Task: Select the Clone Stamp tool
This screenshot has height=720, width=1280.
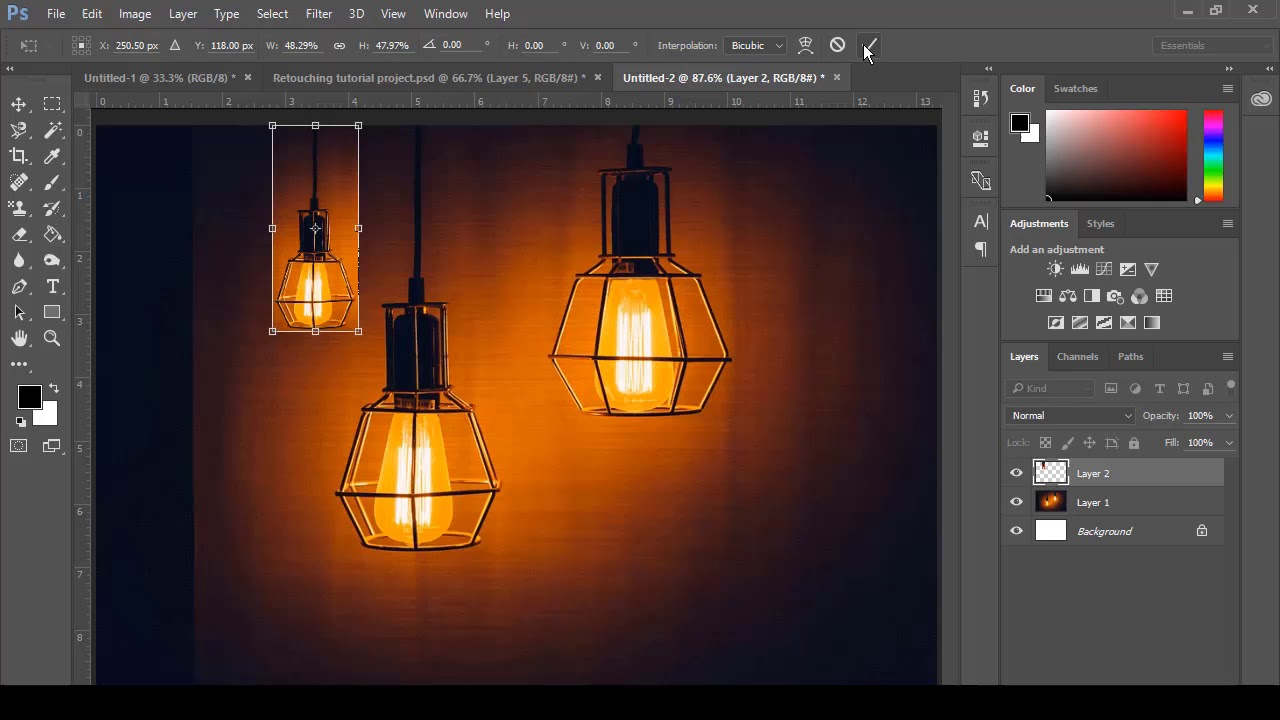Action: 19,208
